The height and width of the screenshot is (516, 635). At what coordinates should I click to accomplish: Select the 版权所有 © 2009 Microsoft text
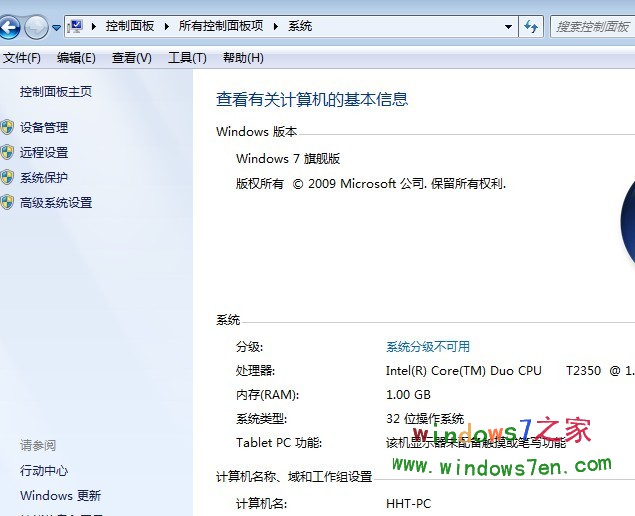tap(316, 183)
